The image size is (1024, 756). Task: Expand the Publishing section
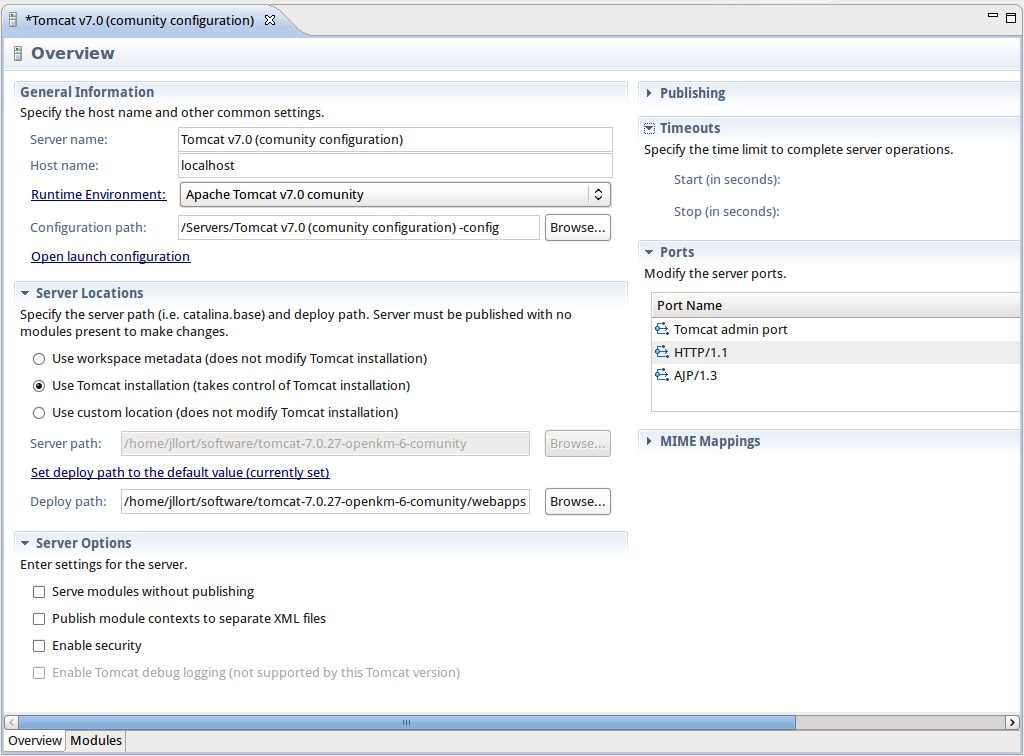click(648, 93)
